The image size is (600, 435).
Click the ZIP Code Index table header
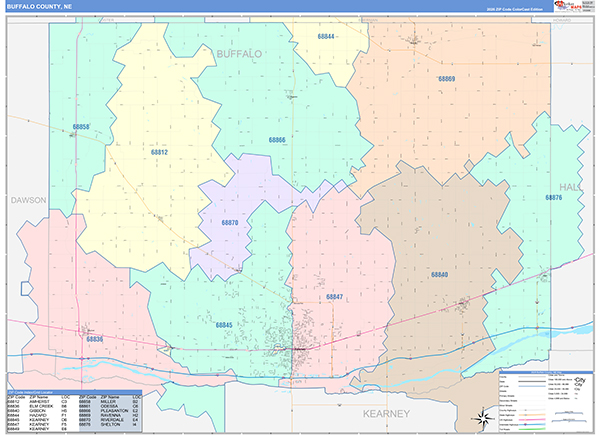point(75,393)
